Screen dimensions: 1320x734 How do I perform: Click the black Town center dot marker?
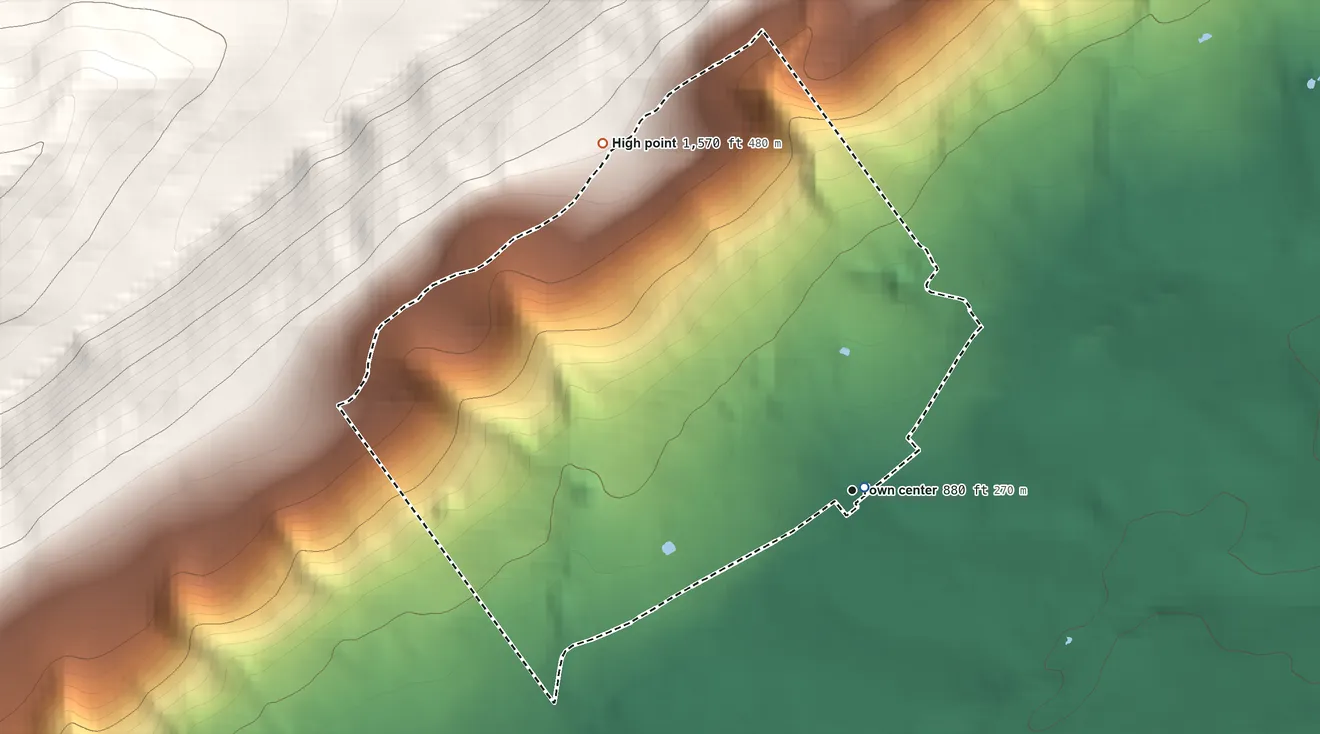click(x=852, y=490)
